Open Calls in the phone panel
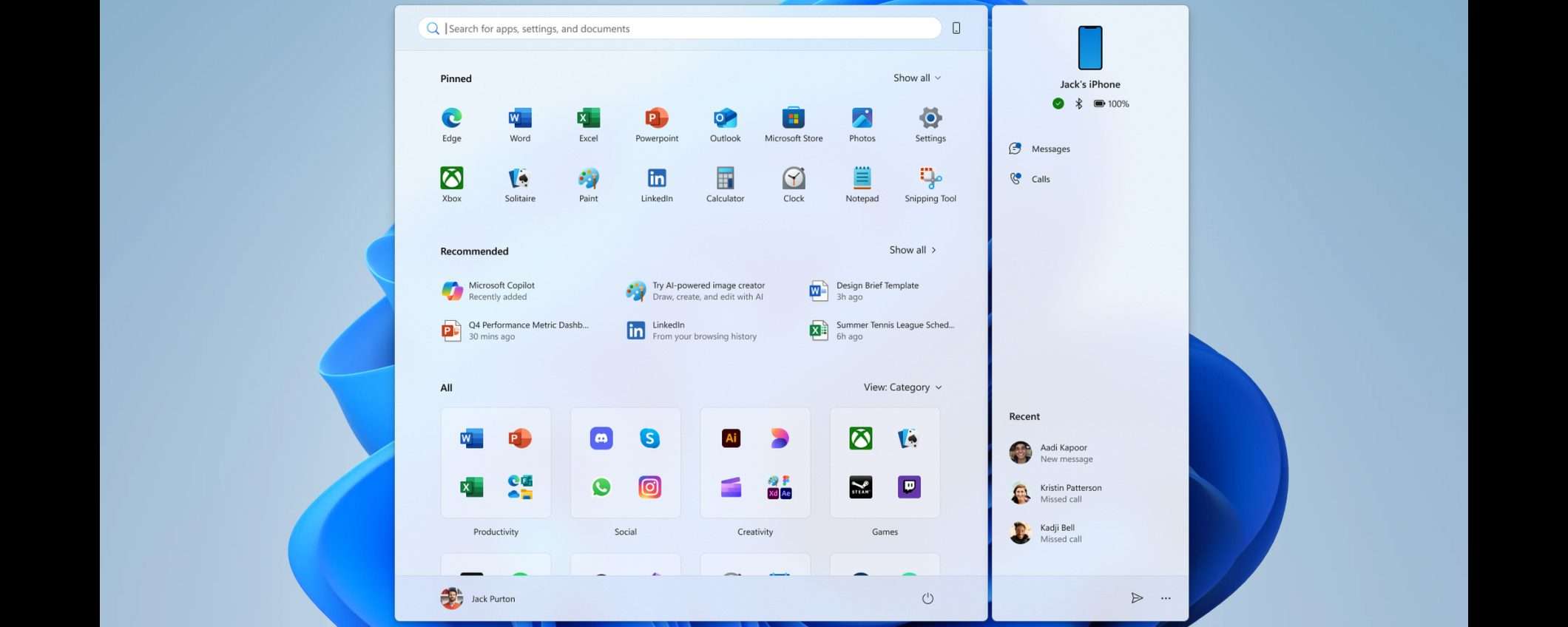The width and height of the screenshot is (1568, 627). pos(1040,179)
